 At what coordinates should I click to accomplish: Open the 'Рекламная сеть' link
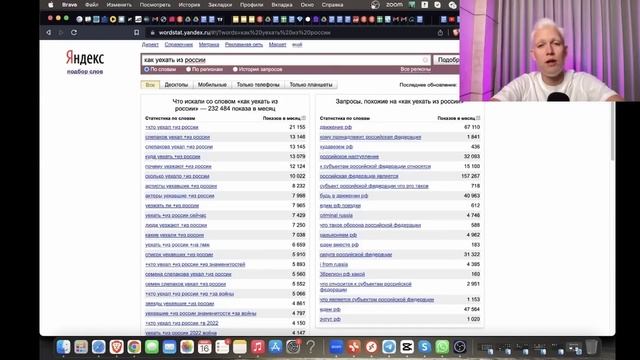point(244,44)
